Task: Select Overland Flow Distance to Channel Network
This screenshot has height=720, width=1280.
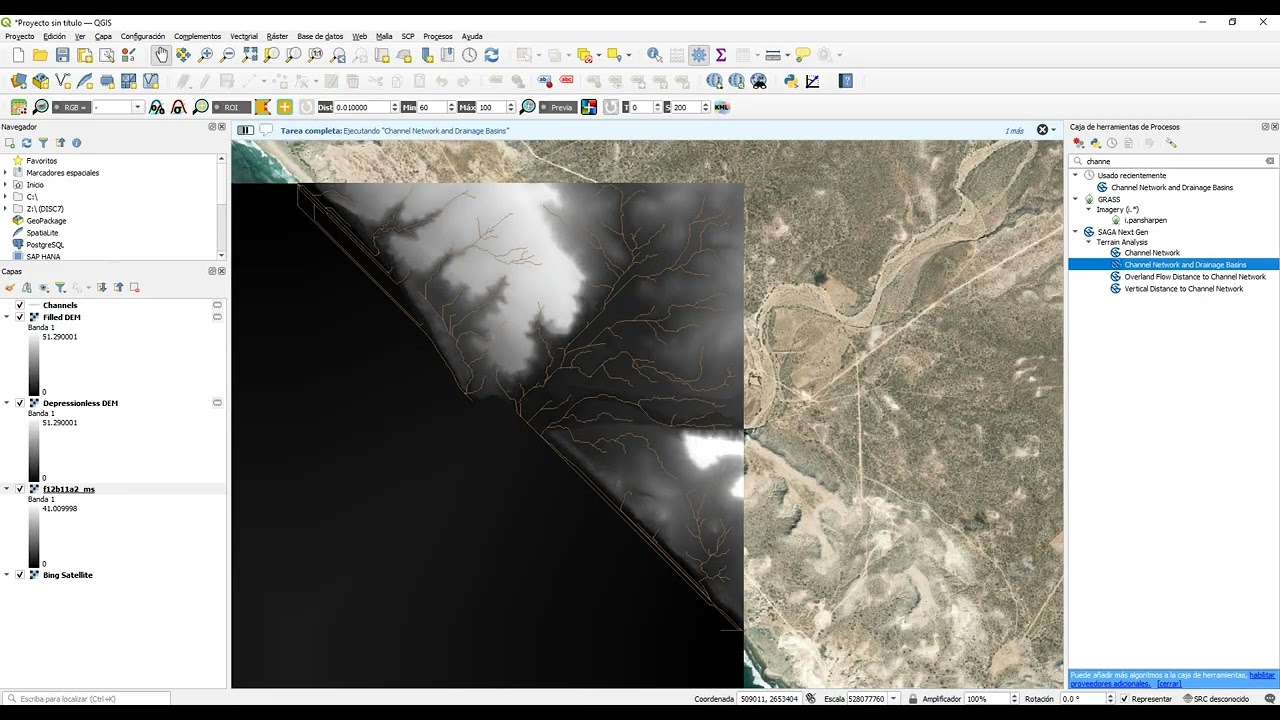Action: point(1195,277)
